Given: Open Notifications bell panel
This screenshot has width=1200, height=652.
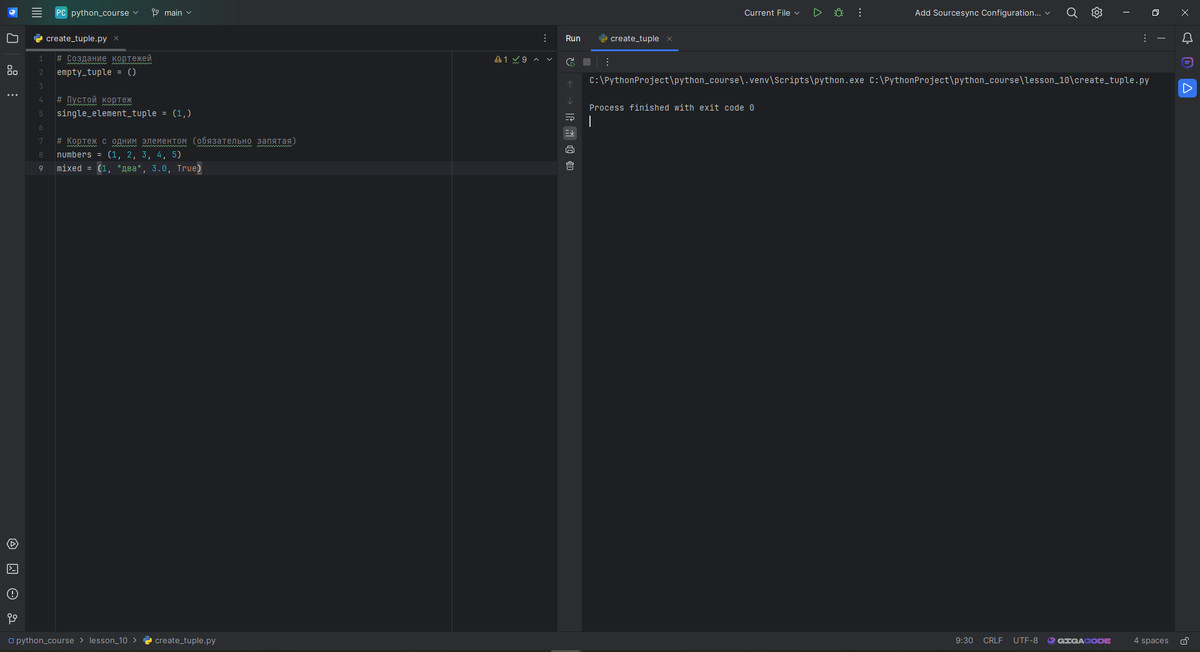Looking at the screenshot, I should tap(1187, 39).
